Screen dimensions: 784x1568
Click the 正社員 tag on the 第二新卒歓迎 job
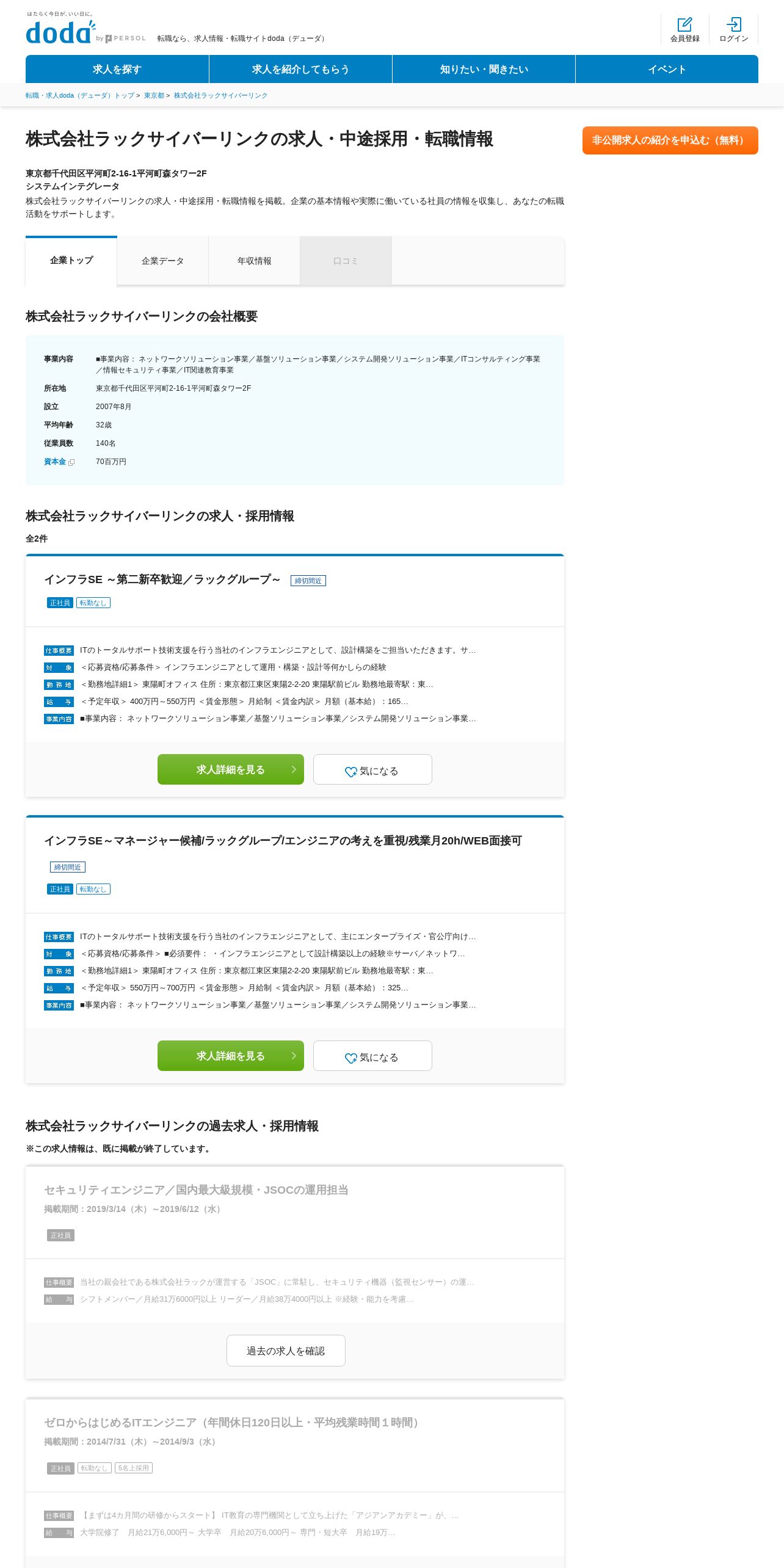(60, 603)
